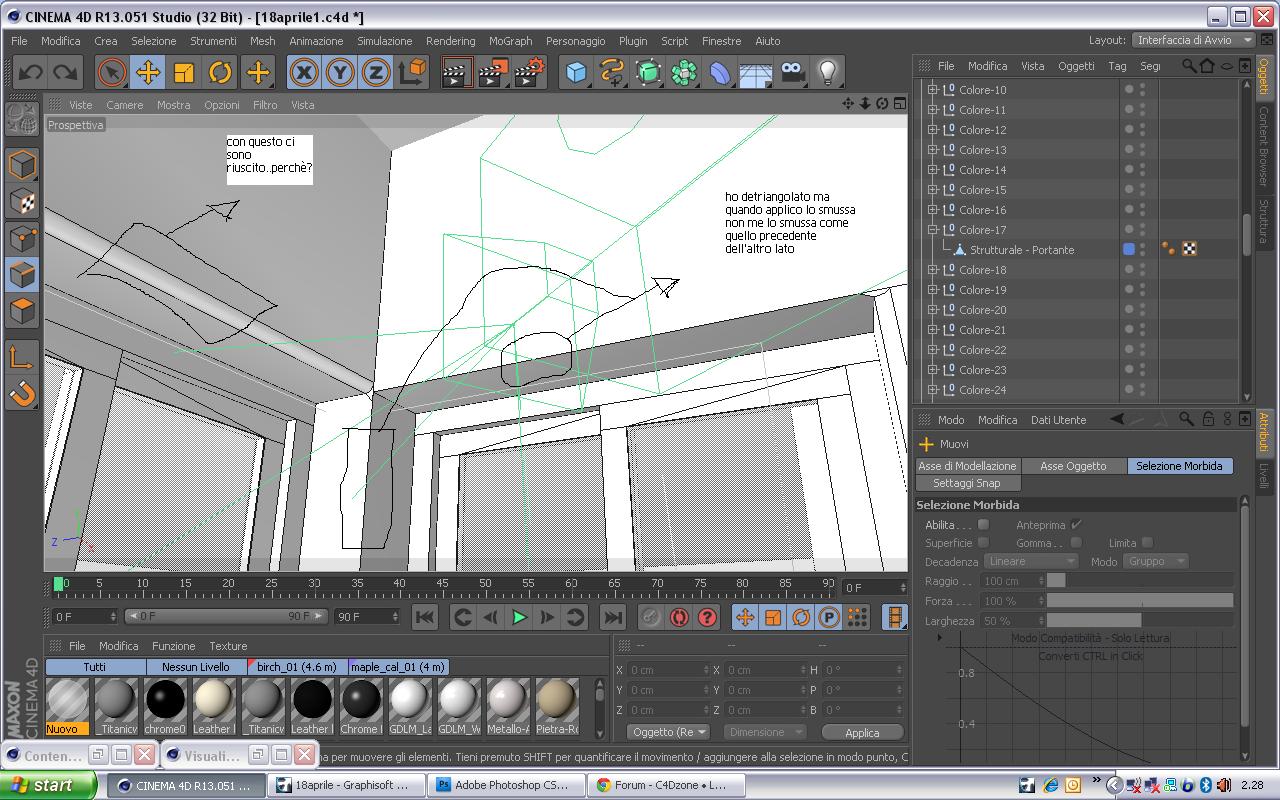Select the Live Selection tool
1280x800 pixels.
click(x=112, y=72)
